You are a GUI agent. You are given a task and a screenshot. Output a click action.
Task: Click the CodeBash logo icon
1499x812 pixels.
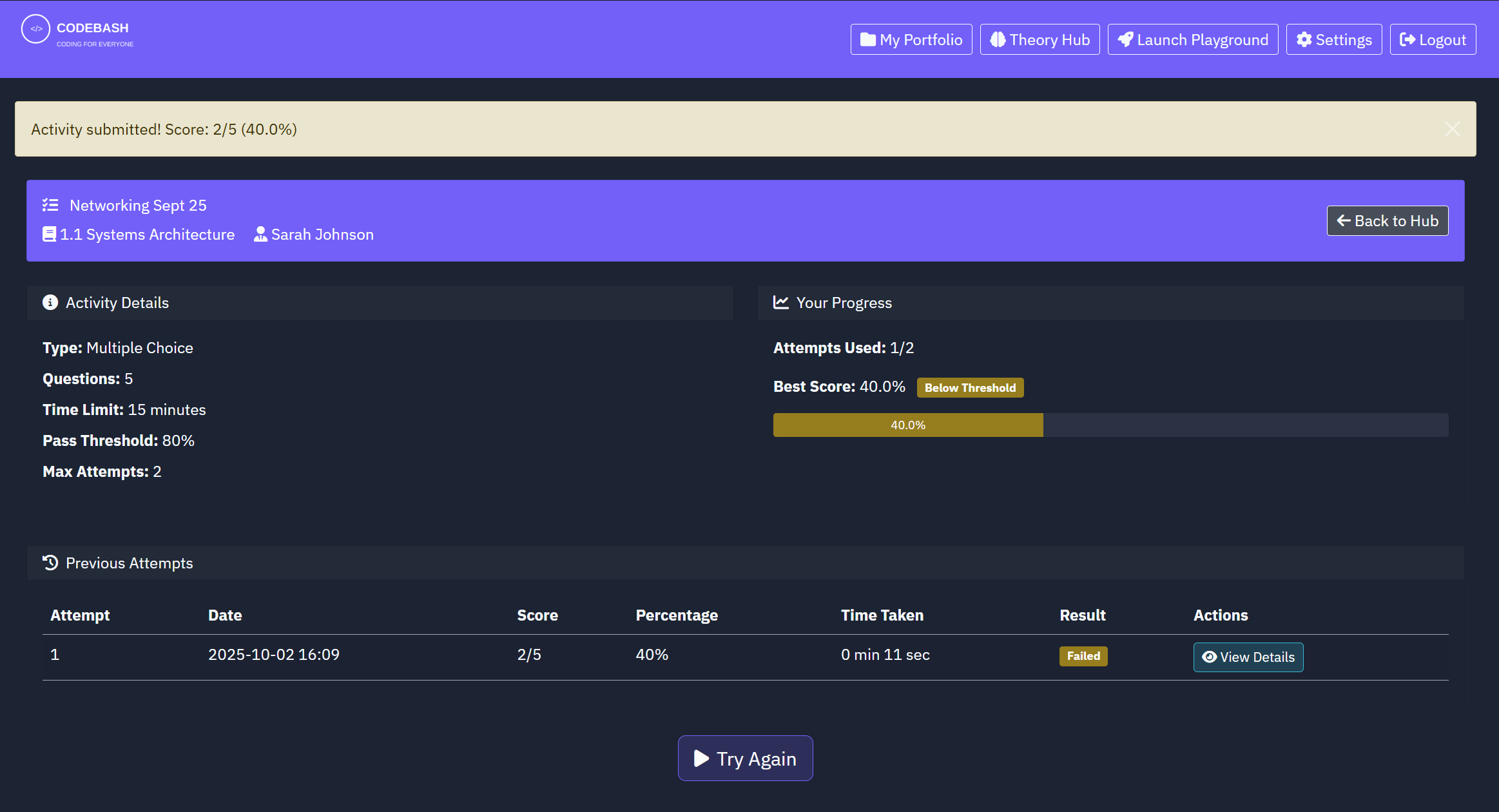pos(35,29)
